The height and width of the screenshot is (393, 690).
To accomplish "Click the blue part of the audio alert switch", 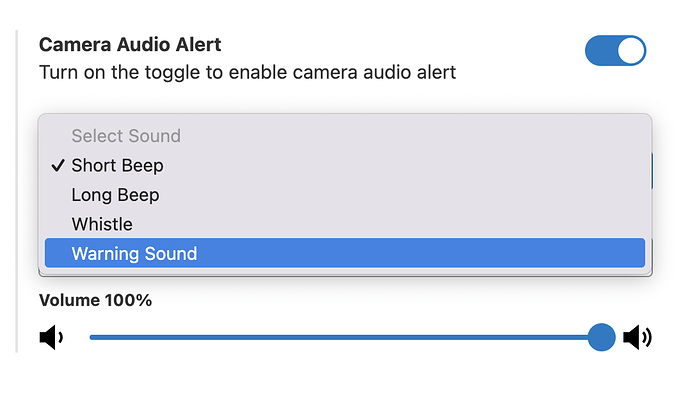I will click(601, 51).
